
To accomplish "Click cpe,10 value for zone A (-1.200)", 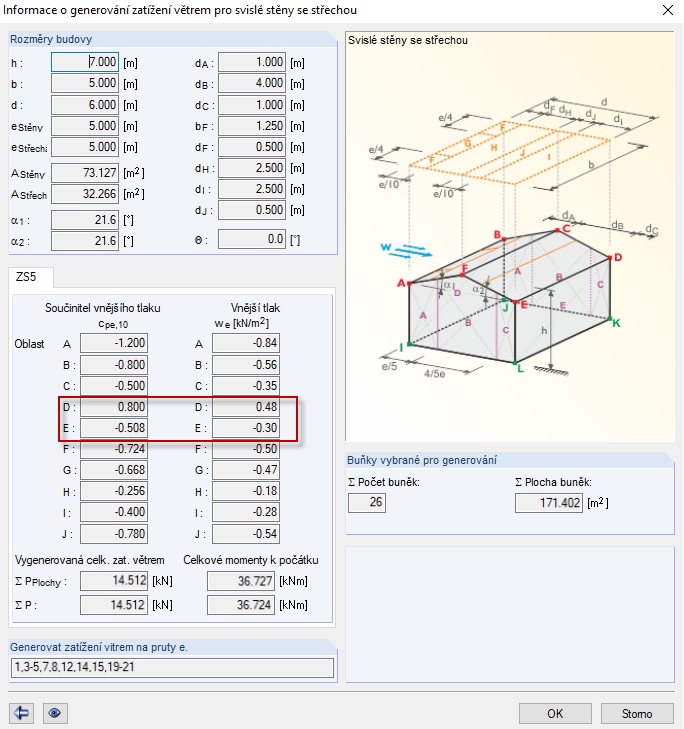I will tap(114, 343).
